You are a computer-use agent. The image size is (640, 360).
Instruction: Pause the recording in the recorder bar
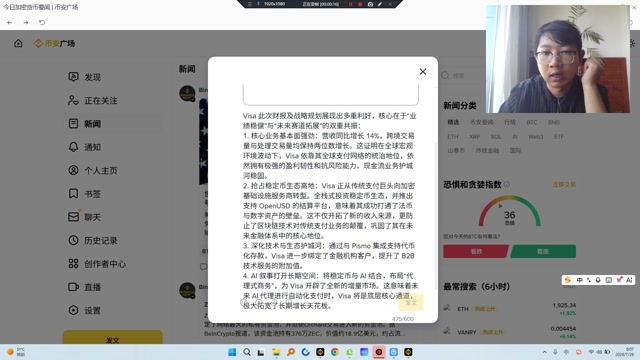tap(350, 4)
